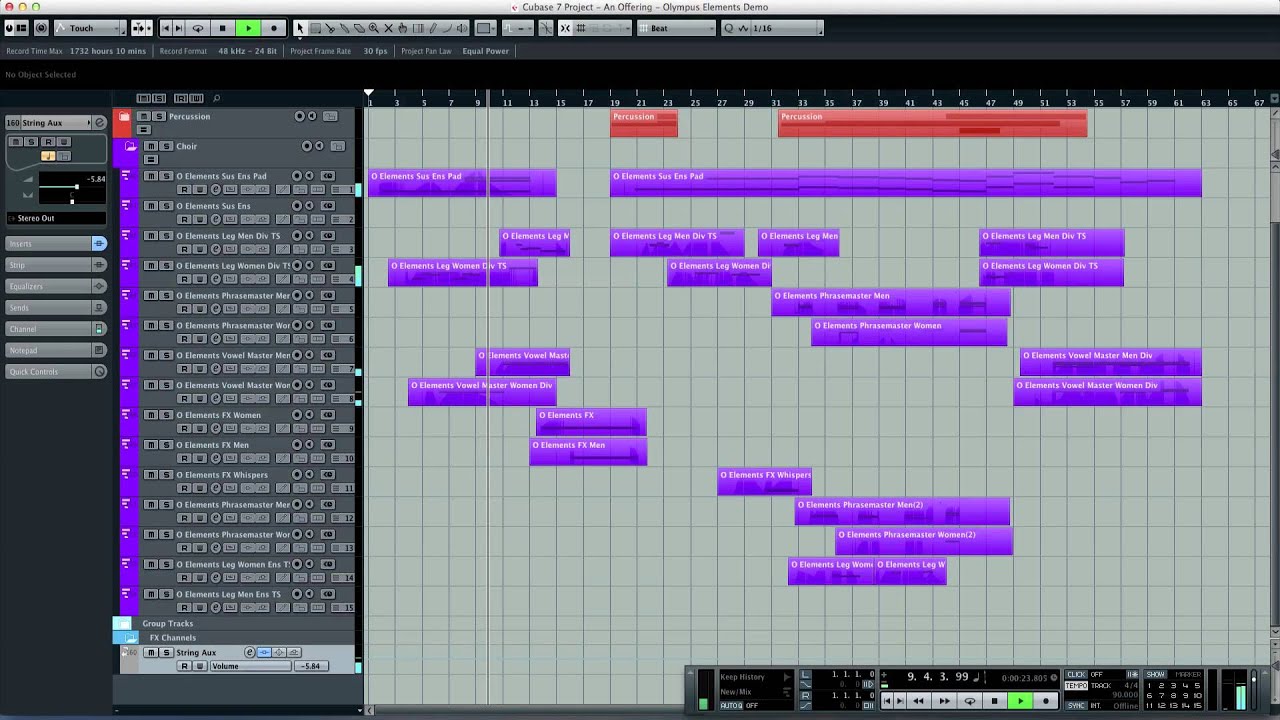Image resolution: width=1280 pixels, height=720 pixels.
Task: Toggle Snap on/off in toolbar
Action: (x=565, y=28)
